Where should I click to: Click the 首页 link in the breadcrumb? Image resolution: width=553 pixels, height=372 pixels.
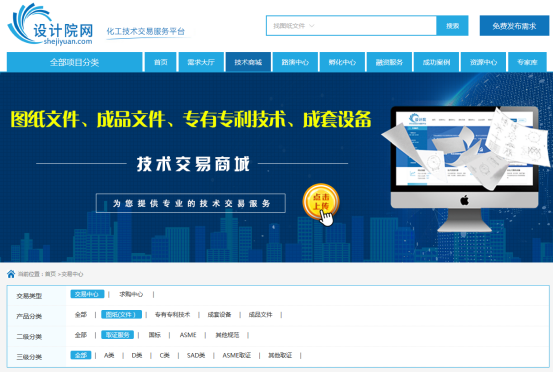click(50, 274)
